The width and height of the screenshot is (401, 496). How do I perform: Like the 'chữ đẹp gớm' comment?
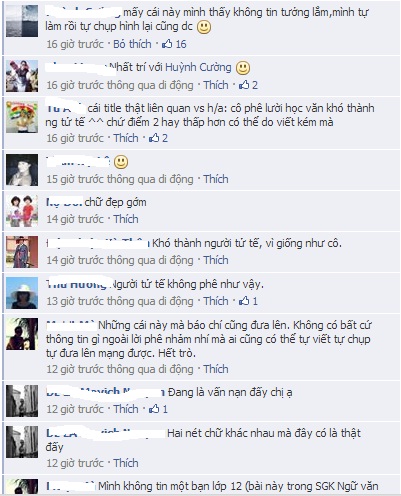(126, 219)
